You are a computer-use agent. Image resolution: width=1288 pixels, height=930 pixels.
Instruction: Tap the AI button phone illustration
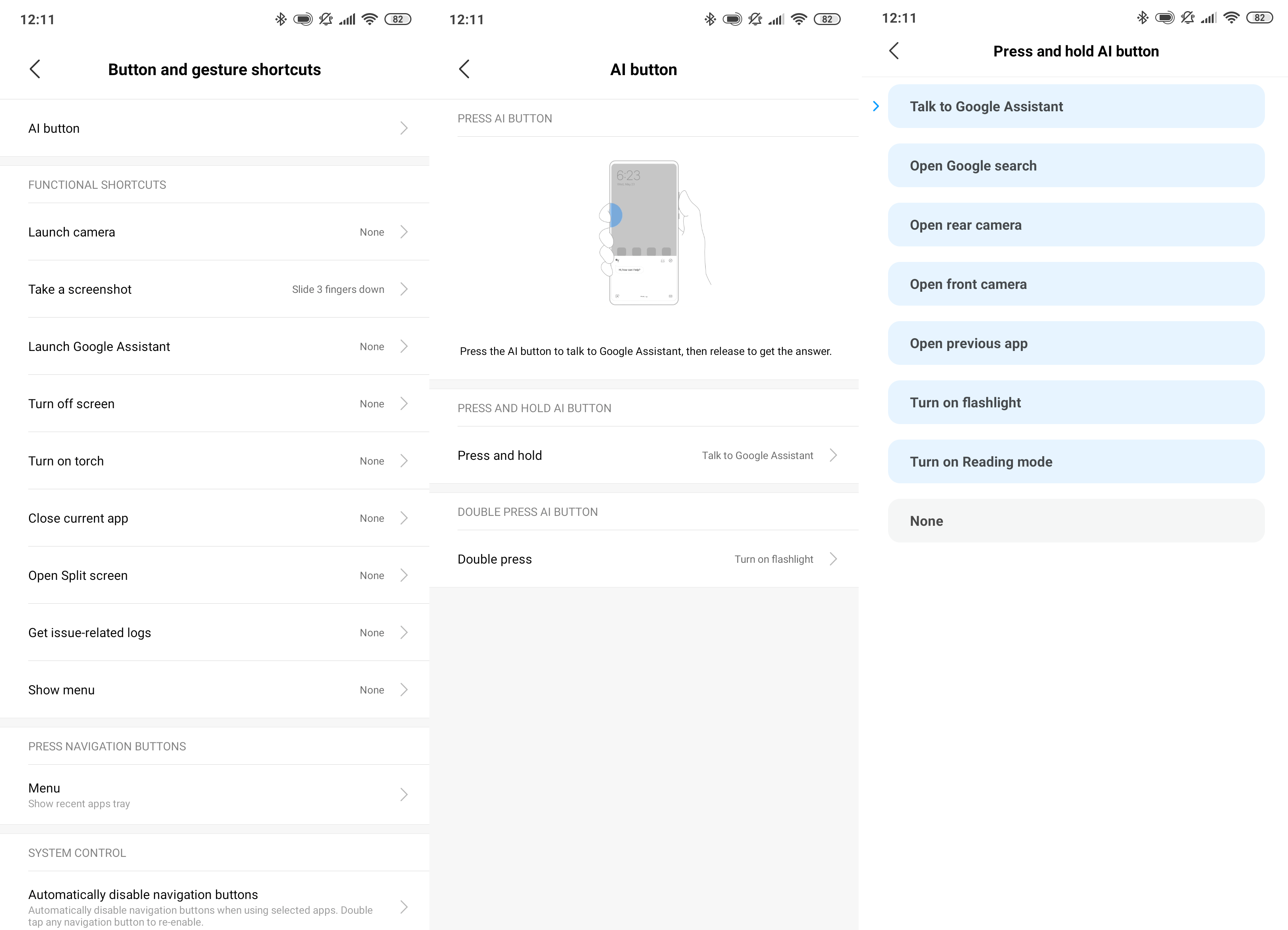(644, 233)
